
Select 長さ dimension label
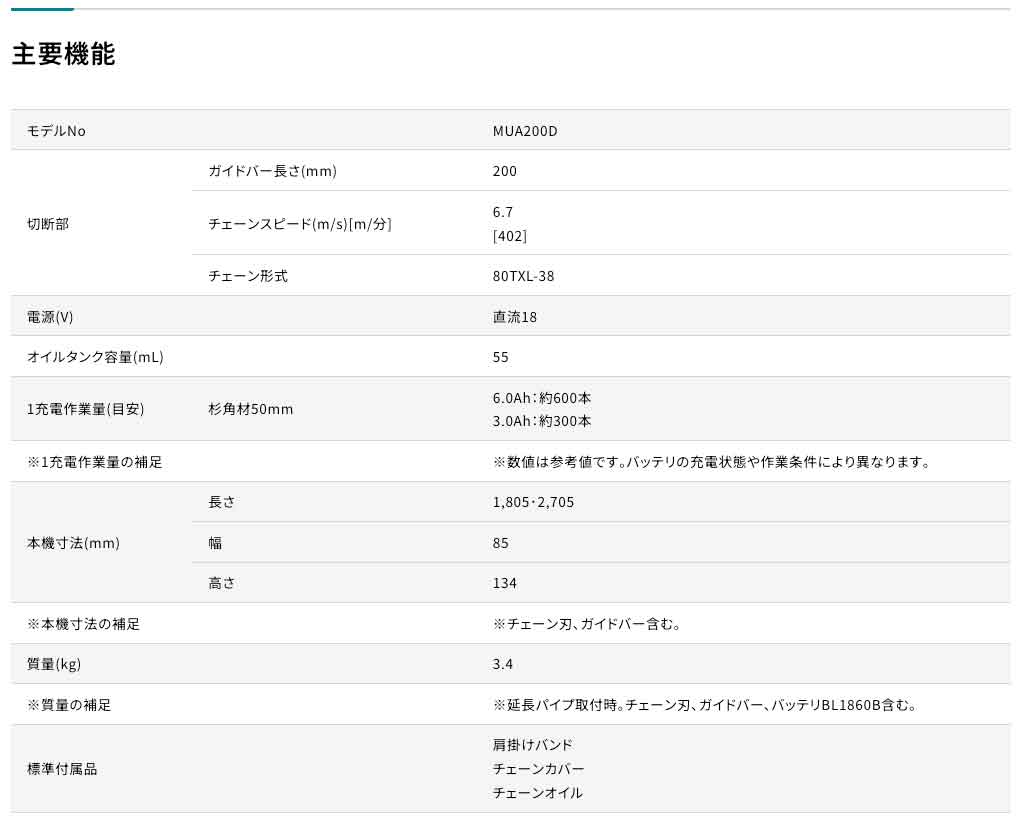click(x=222, y=502)
